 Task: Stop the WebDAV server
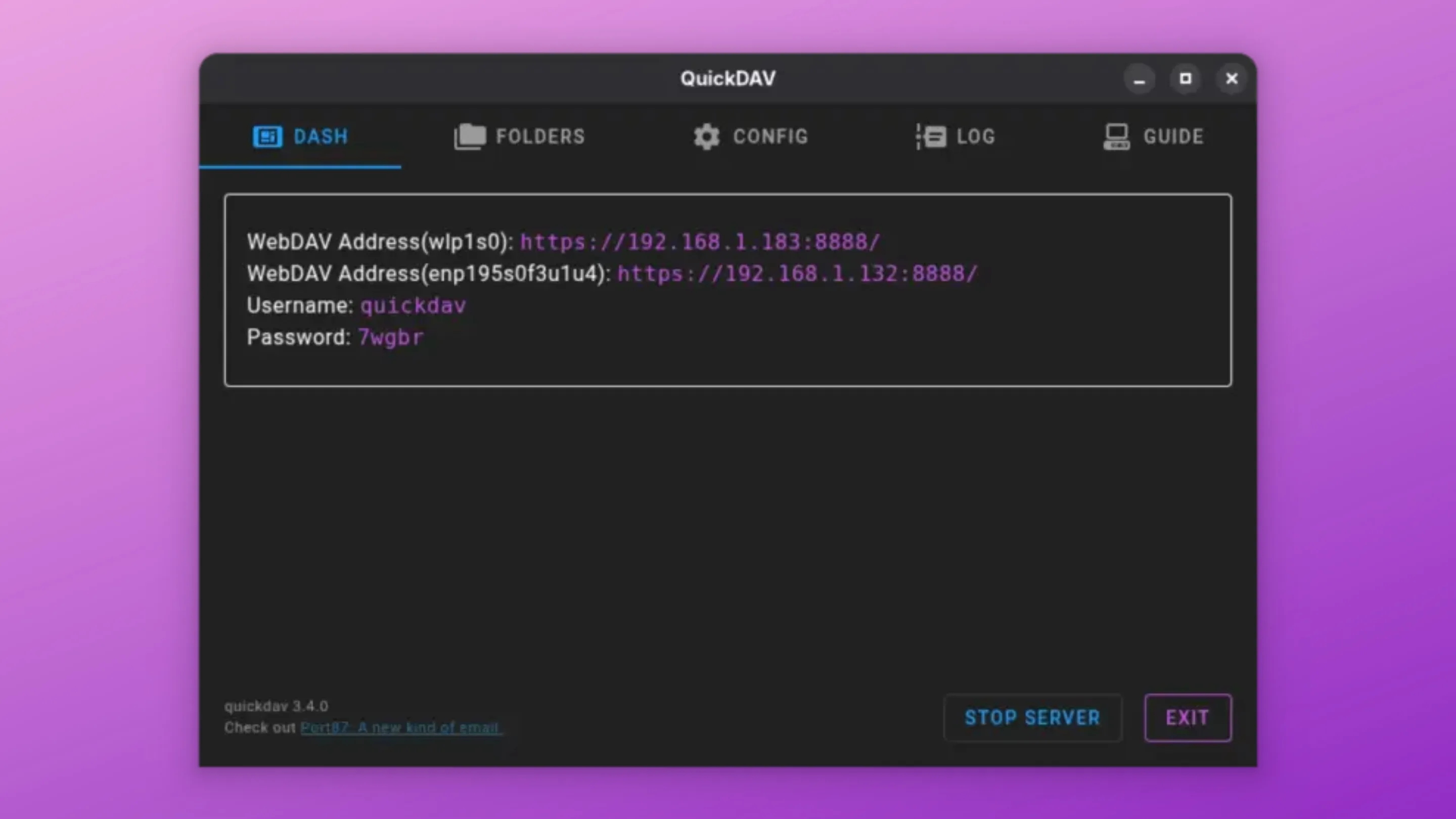[1033, 717]
